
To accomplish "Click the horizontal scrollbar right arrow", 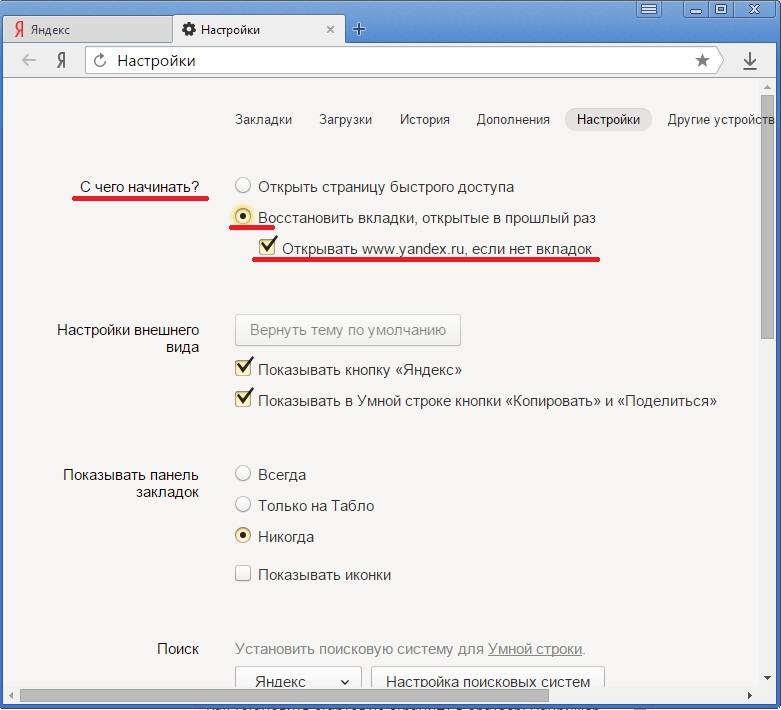I will (750, 695).
